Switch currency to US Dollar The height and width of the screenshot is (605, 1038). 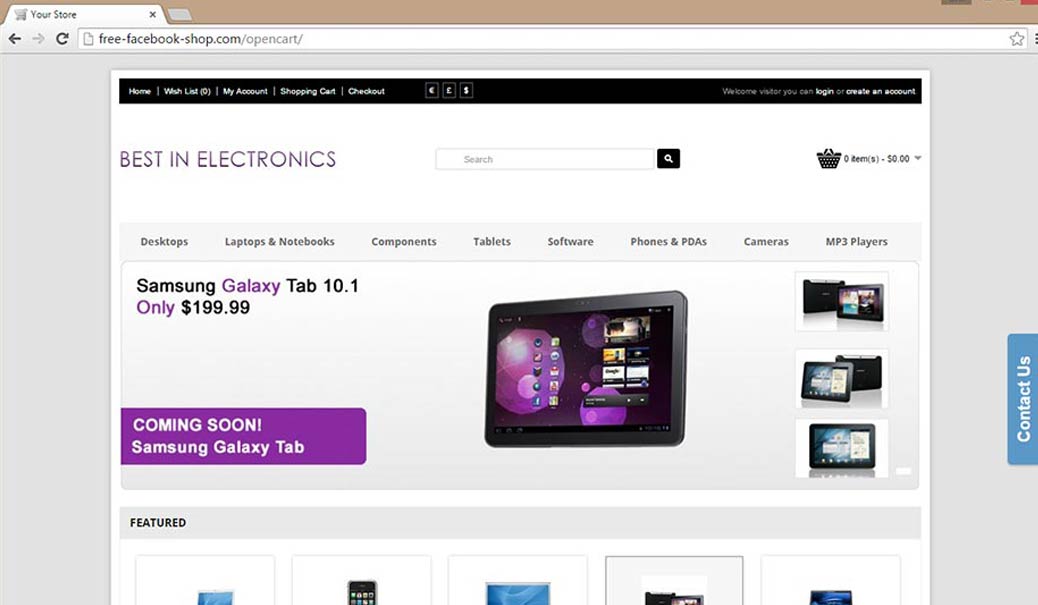click(x=466, y=91)
